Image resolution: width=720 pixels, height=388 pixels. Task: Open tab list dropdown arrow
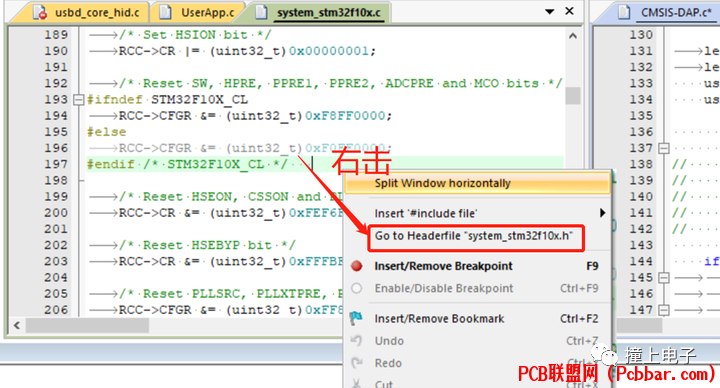point(550,11)
